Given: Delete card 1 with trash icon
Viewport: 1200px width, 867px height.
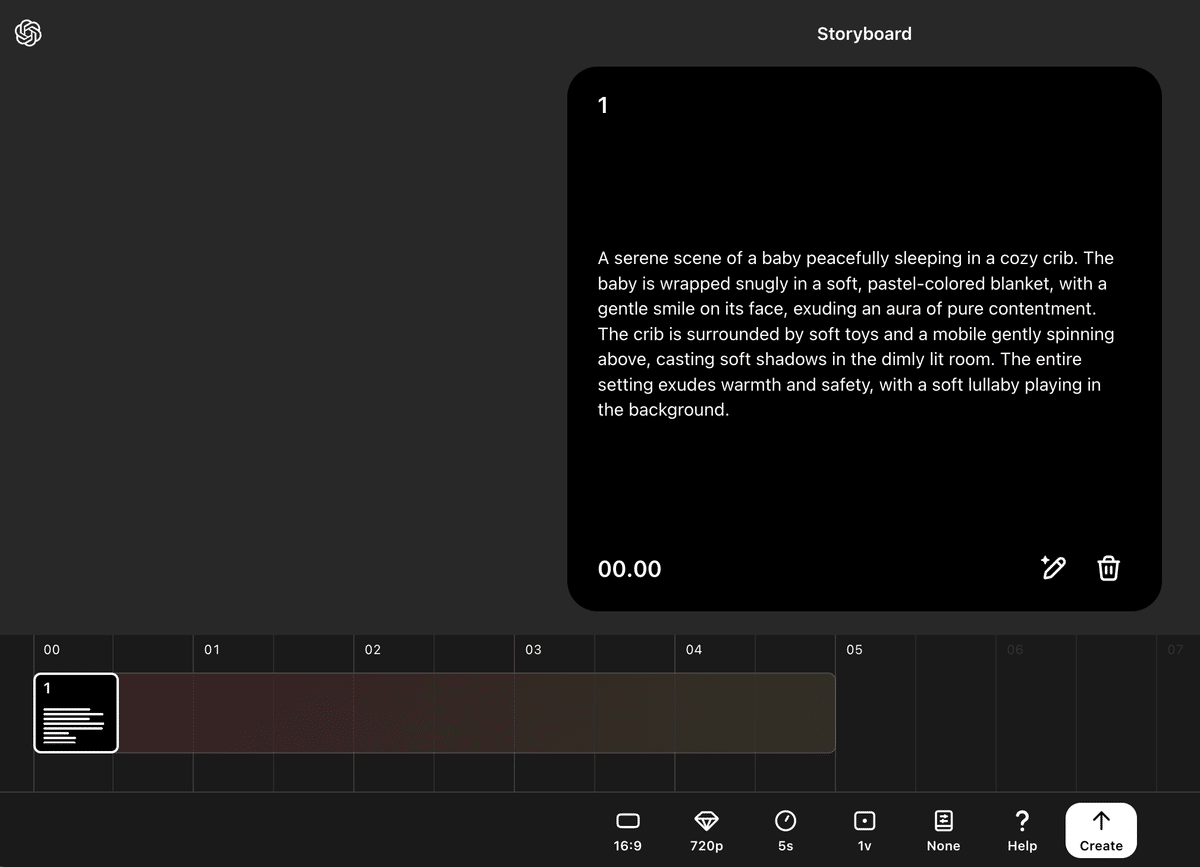Looking at the screenshot, I should coord(1109,568).
